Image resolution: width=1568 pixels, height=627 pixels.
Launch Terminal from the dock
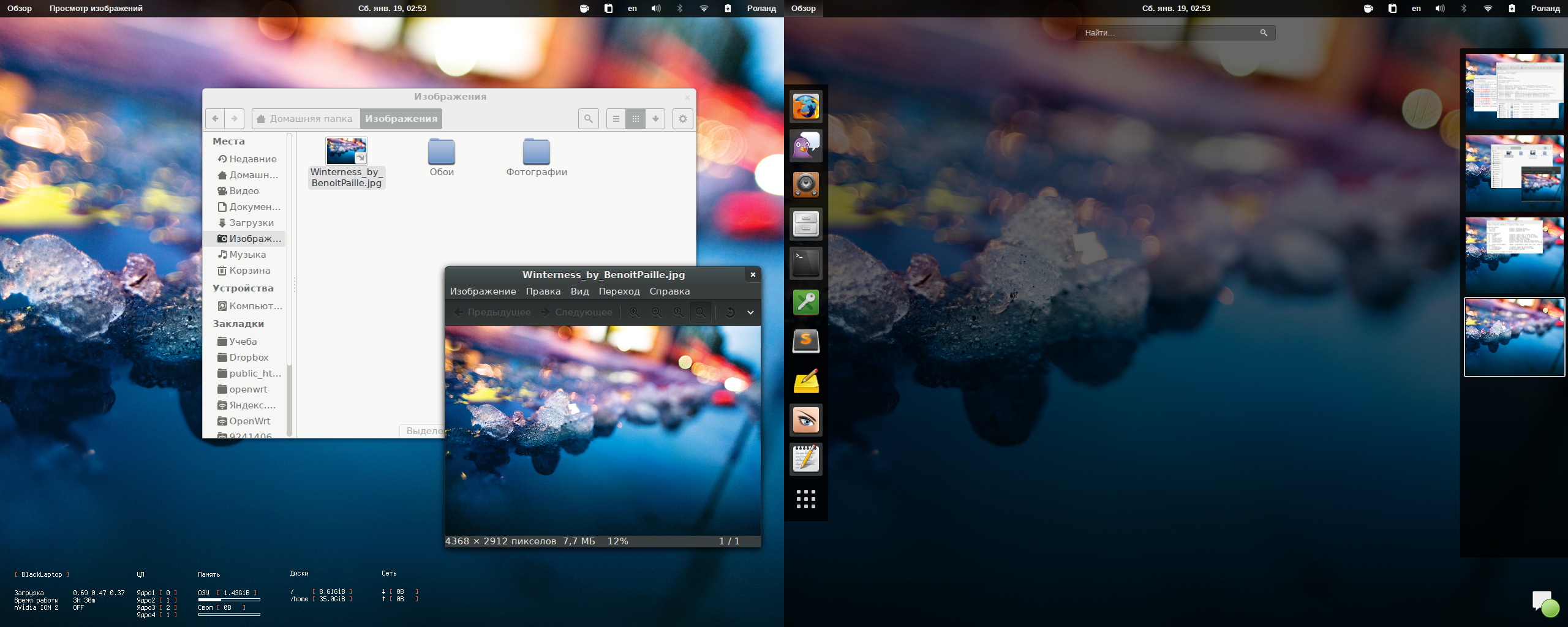point(806,263)
